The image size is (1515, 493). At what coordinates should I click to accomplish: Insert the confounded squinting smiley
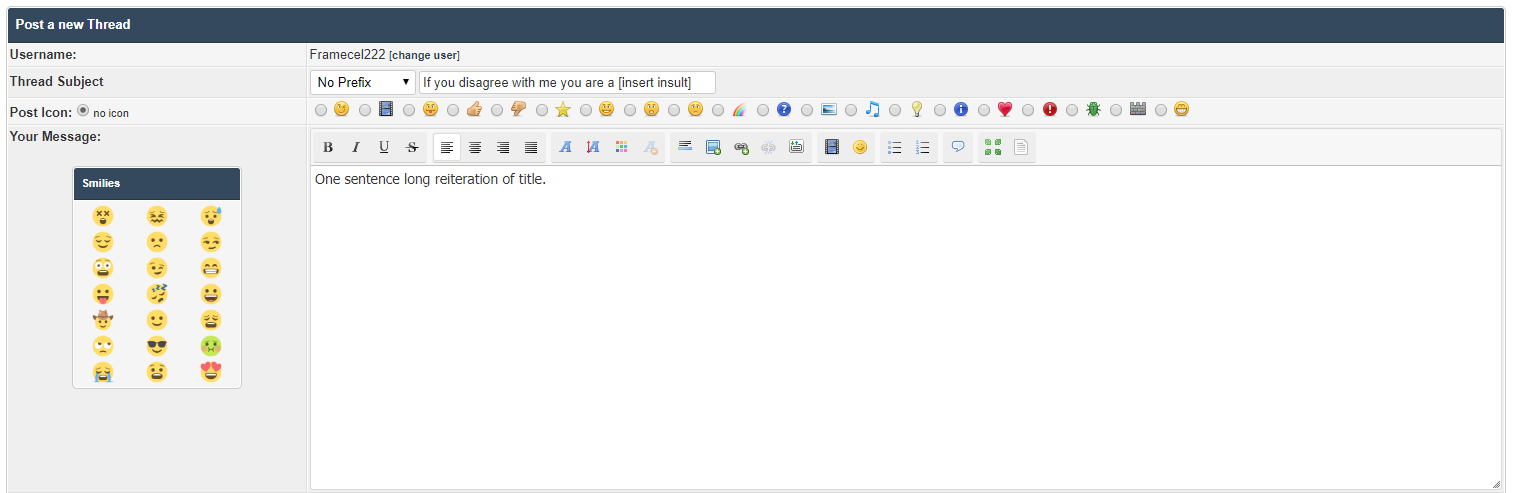pyautogui.click(x=157, y=216)
